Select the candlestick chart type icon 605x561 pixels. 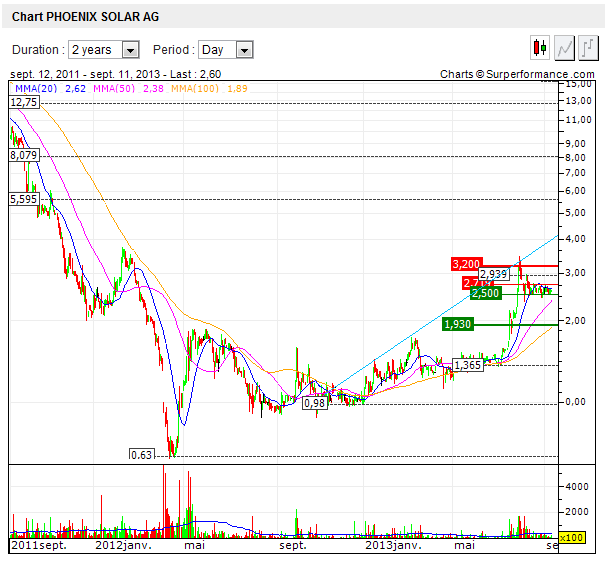pos(540,48)
